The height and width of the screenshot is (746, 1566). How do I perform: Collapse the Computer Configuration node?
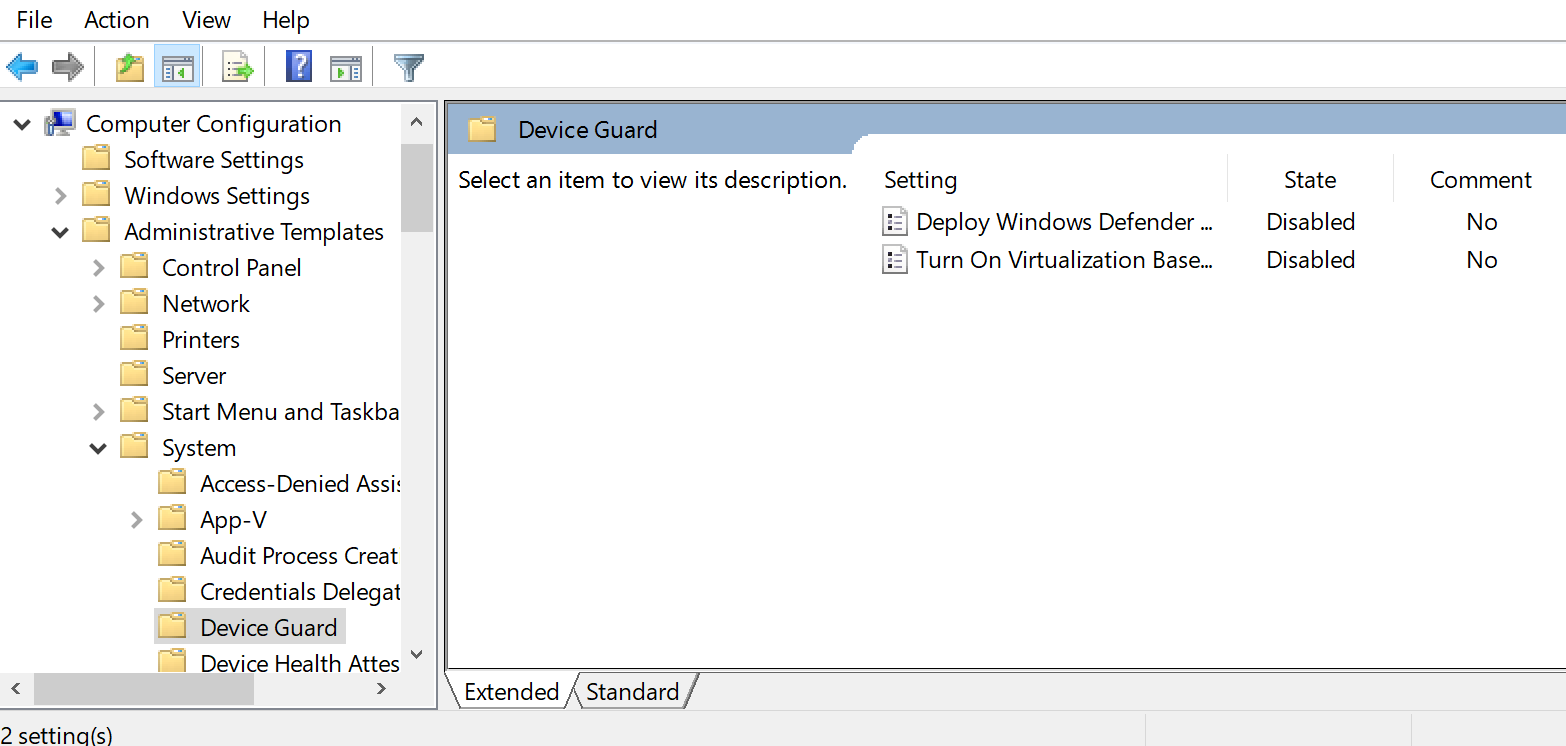(x=22, y=124)
